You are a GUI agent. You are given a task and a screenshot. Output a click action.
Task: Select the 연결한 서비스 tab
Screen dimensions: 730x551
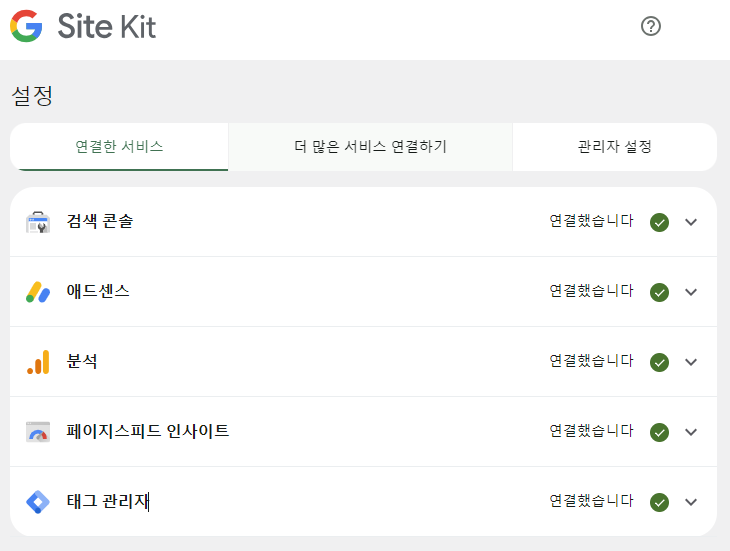point(119,147)
